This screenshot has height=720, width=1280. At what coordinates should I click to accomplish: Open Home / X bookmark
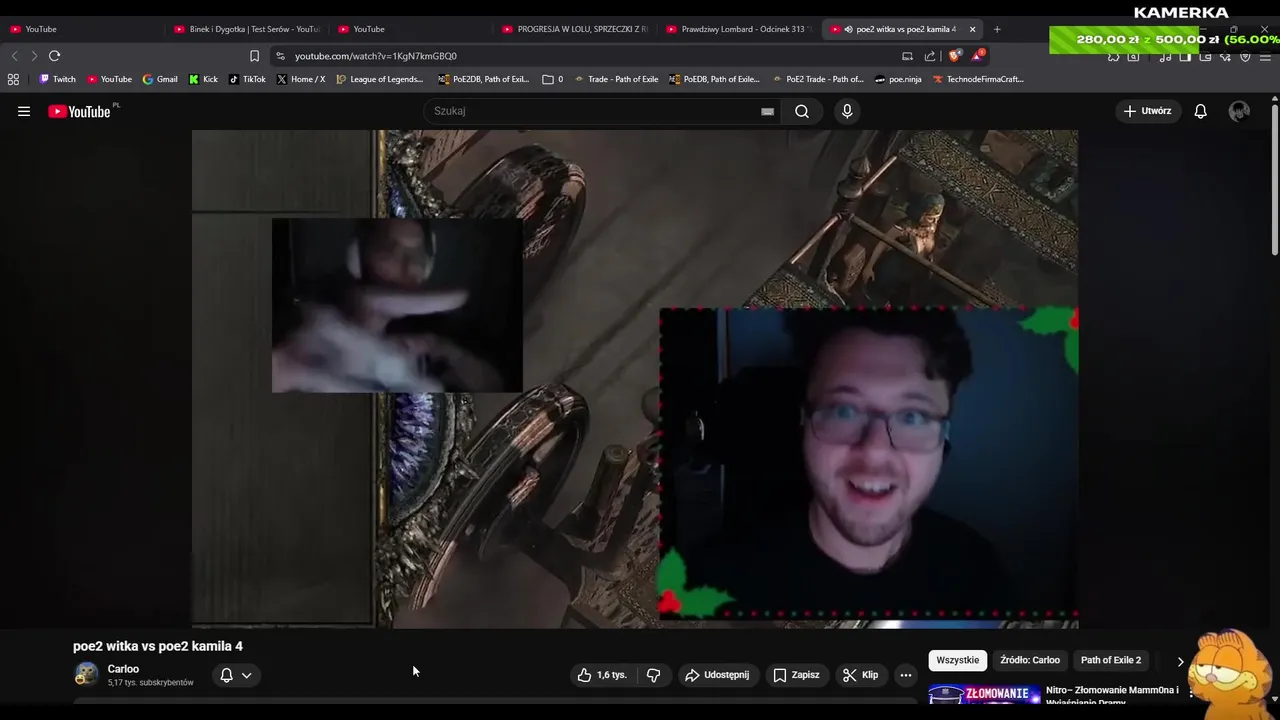pyautogui.click(x=300, y=79)
